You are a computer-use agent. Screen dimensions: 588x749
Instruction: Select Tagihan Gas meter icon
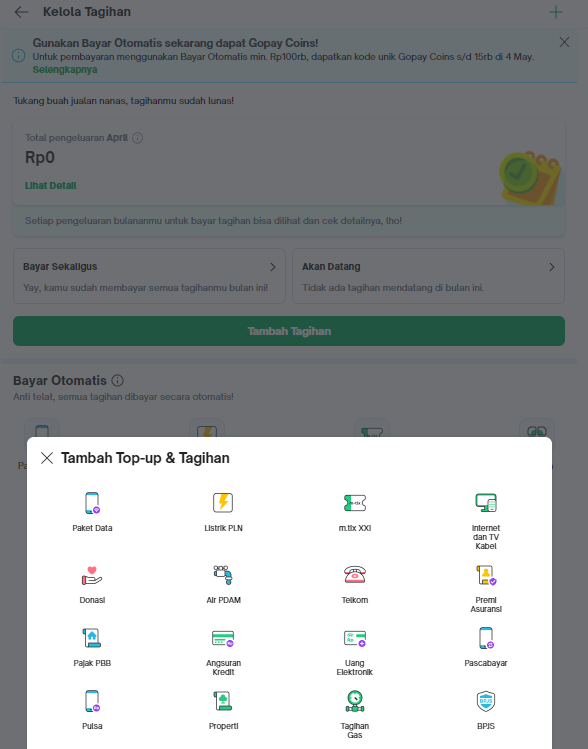coord(354,701)
